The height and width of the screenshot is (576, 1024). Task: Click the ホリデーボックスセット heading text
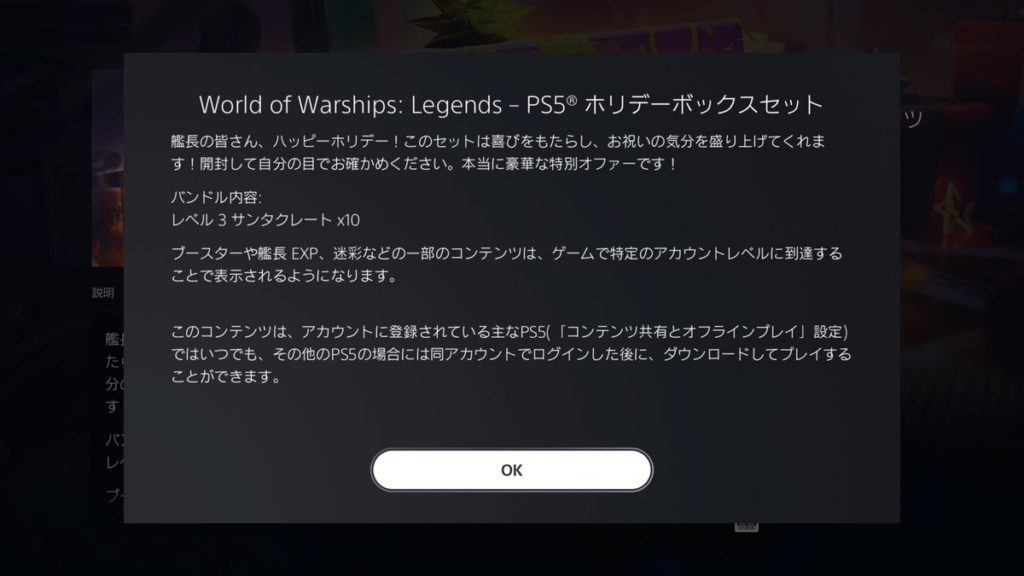click(x=703, y=105)
